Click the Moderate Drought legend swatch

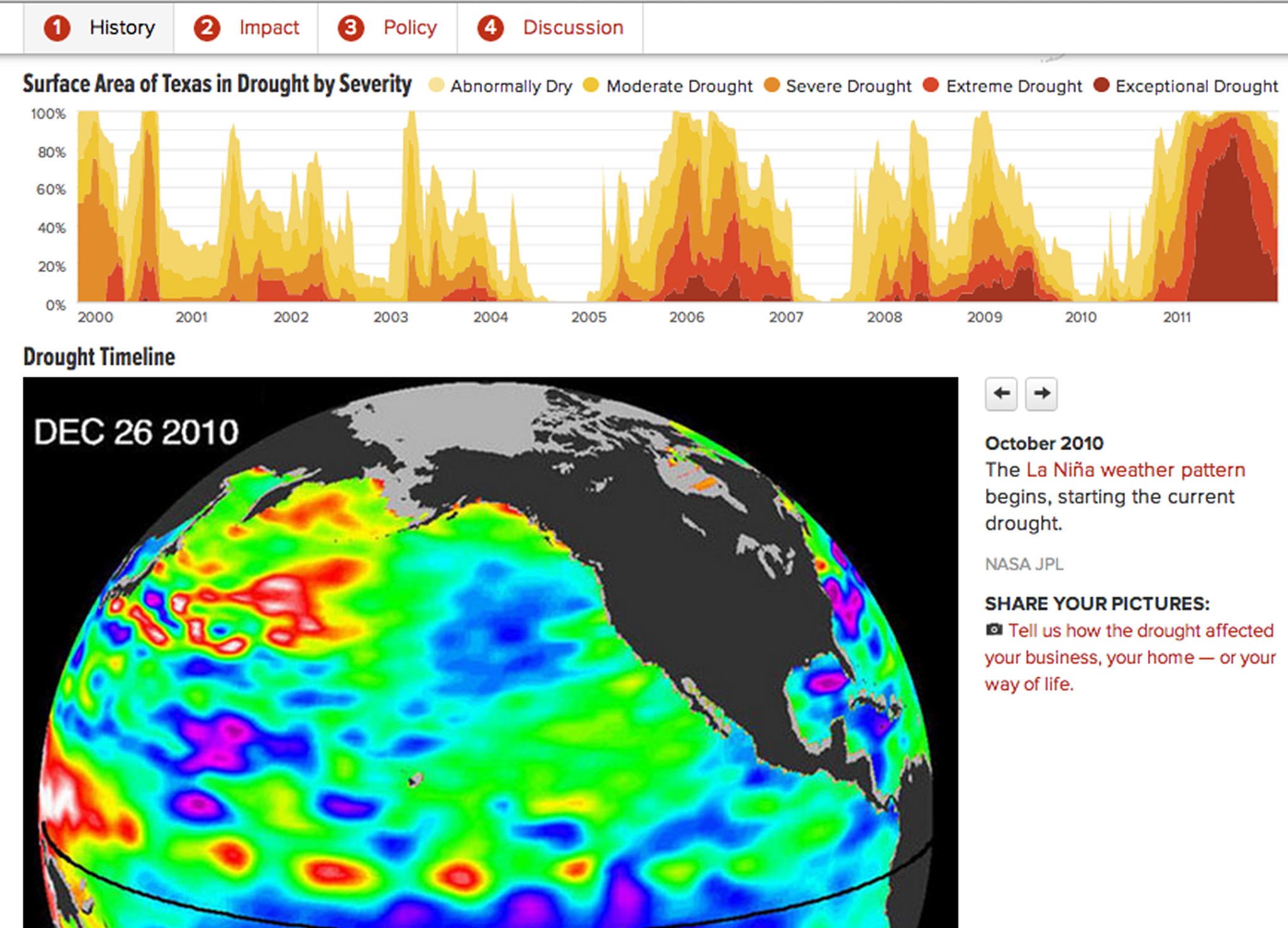click(x=591, y=85)
